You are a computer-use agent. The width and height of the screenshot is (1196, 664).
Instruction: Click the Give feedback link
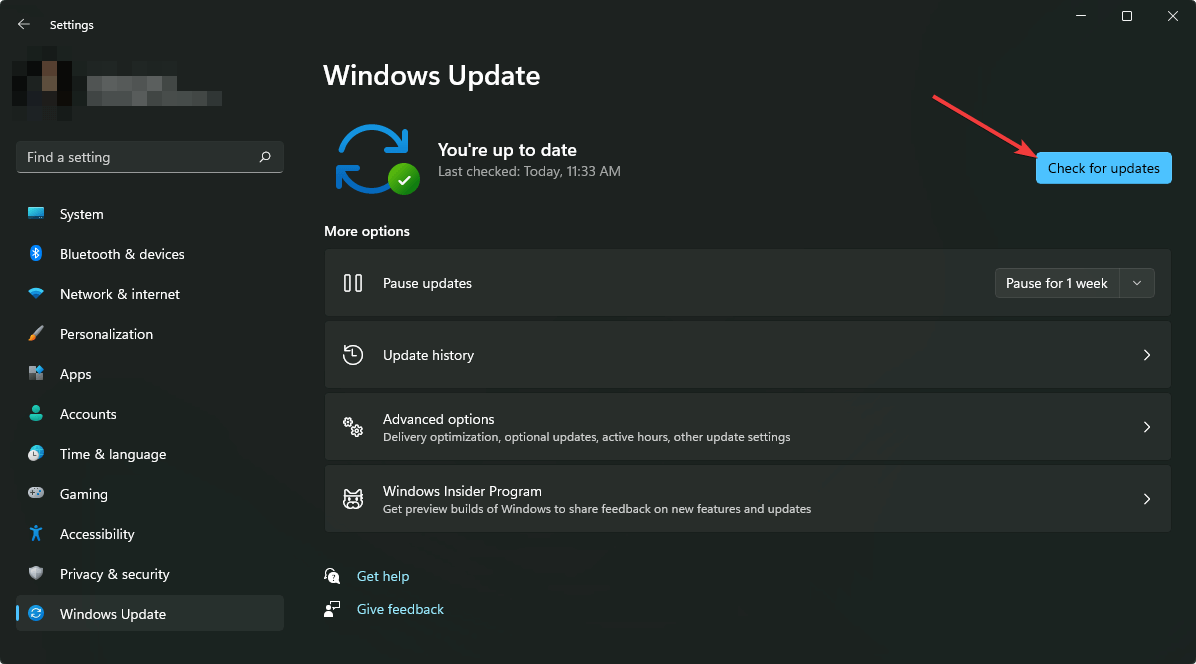400,609
